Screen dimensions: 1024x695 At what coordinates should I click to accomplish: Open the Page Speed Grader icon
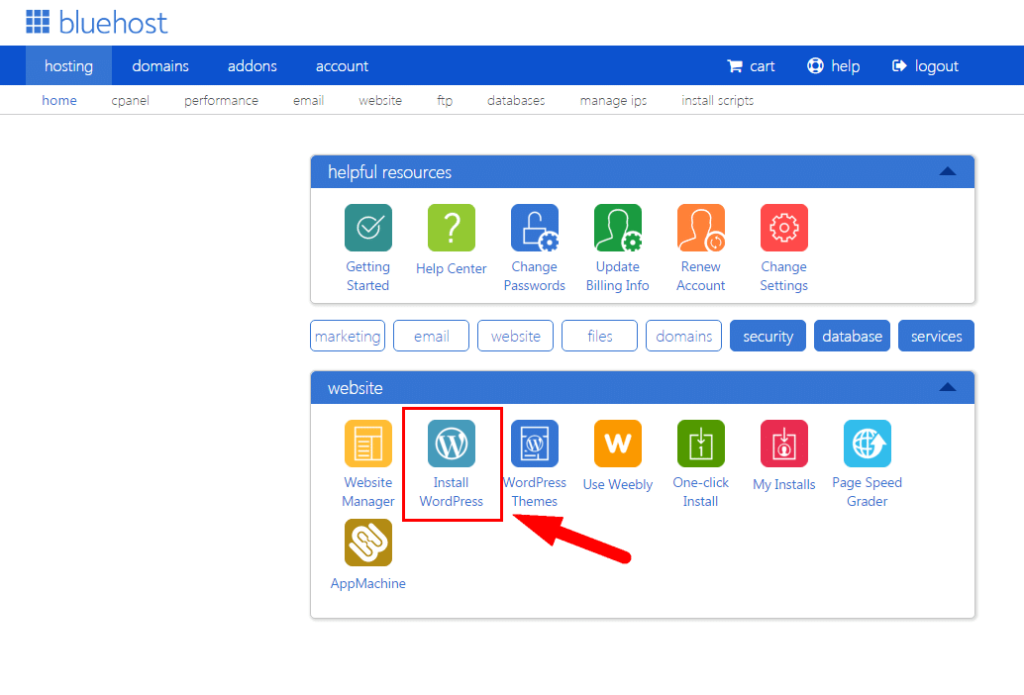(x=867, y=444)
